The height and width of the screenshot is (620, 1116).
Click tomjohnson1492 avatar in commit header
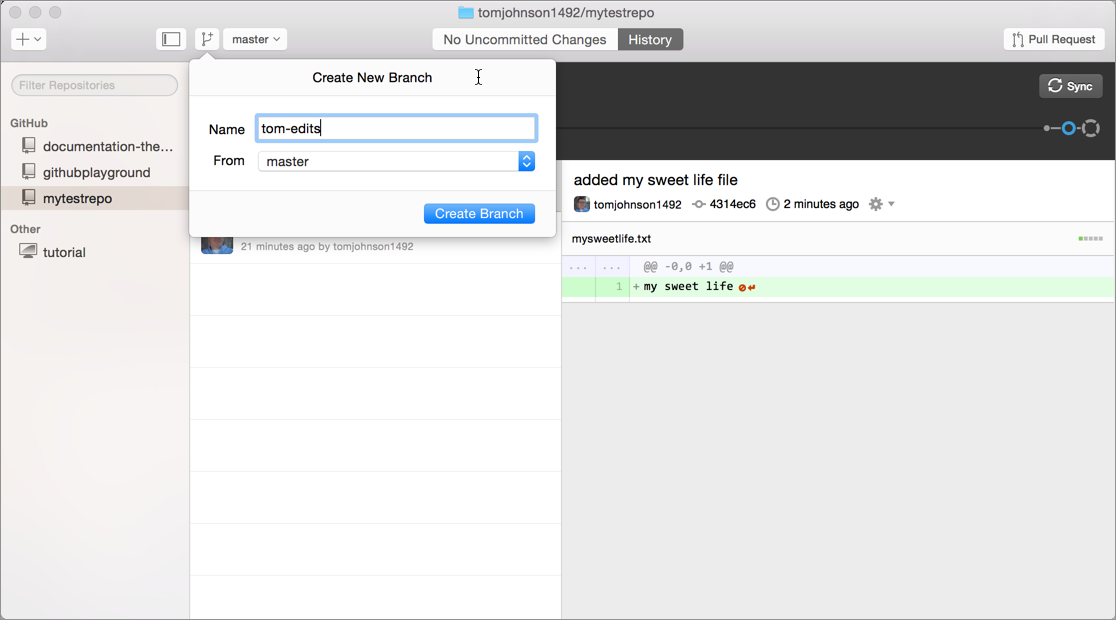pos(581,204)
